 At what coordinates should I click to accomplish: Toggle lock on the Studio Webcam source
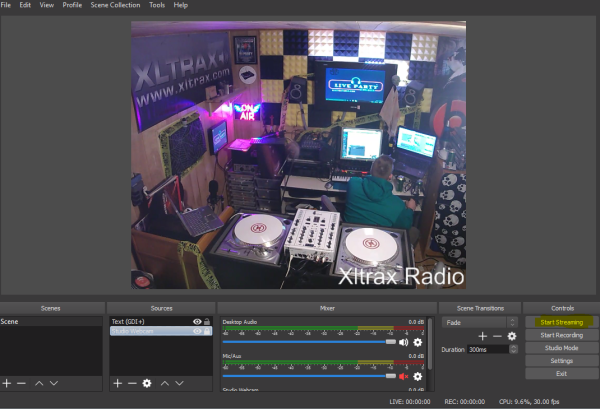click(207, 331)
